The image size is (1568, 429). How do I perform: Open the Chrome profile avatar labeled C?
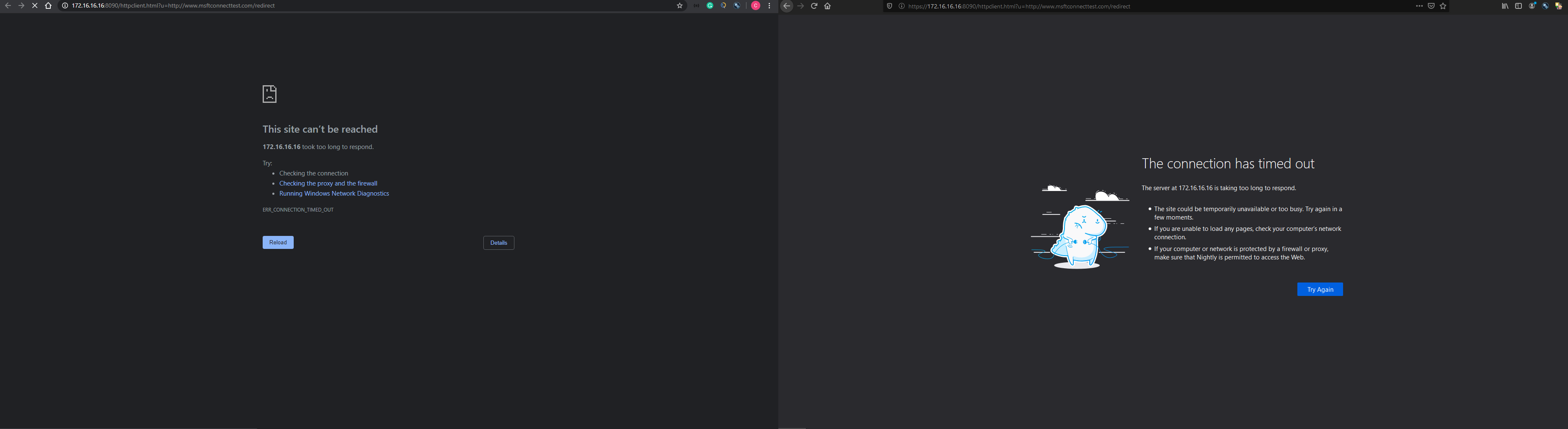point(755,5)
